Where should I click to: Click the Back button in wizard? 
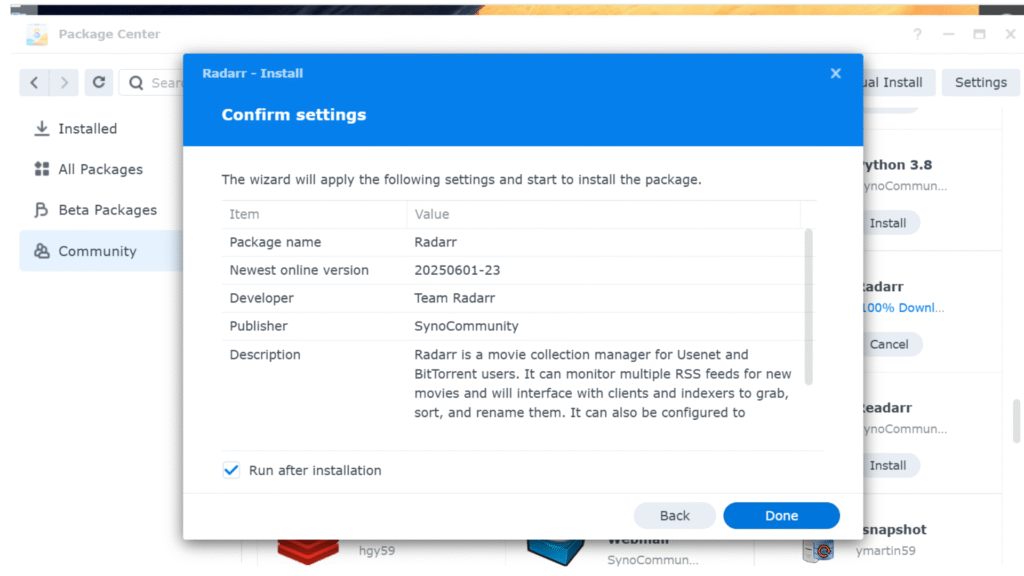(x=674, y=516)
